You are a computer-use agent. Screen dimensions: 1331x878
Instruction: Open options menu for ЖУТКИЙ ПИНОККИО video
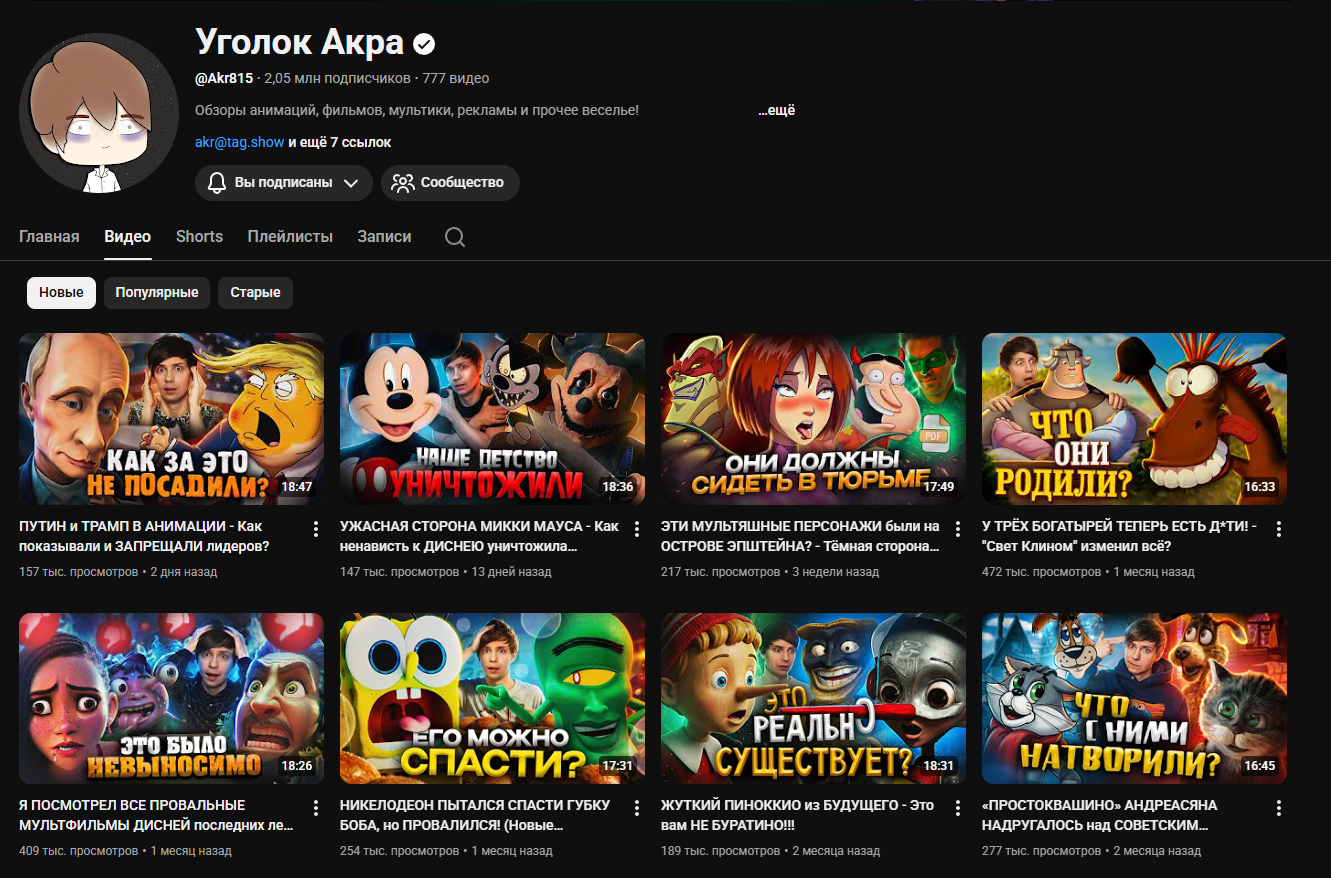coord(958,808)
